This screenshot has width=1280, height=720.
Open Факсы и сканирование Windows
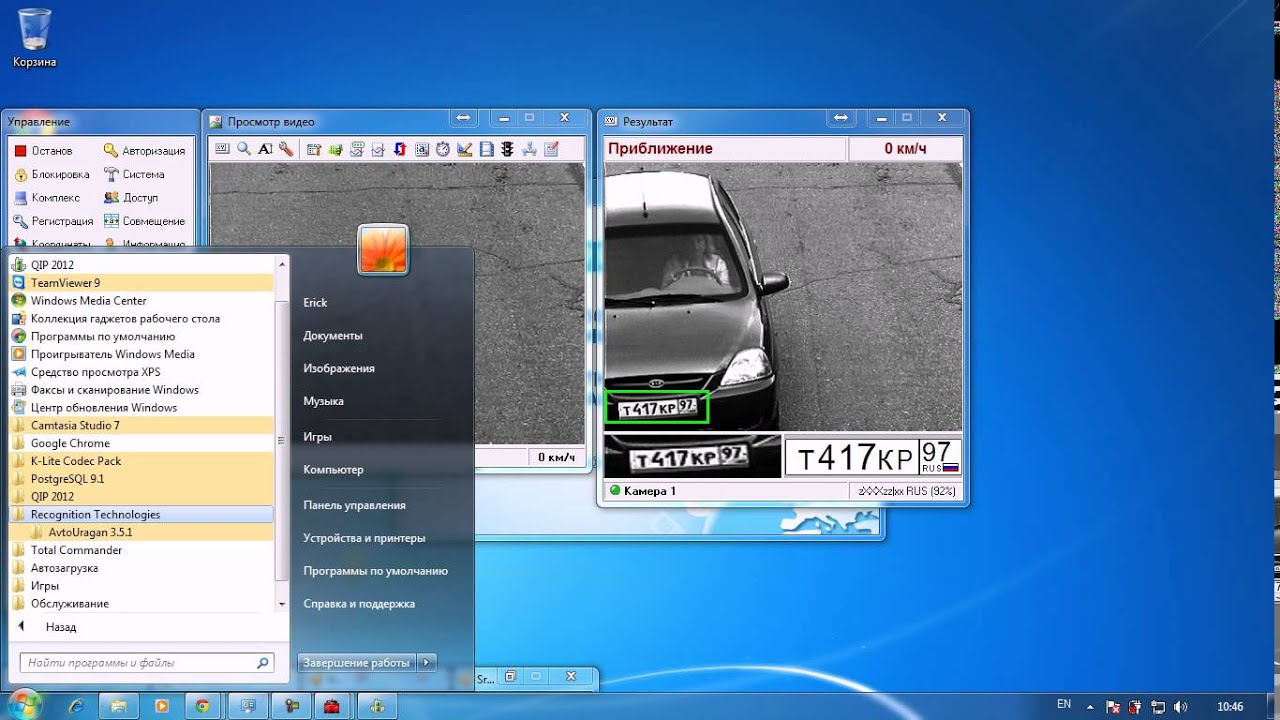(141, 390)
